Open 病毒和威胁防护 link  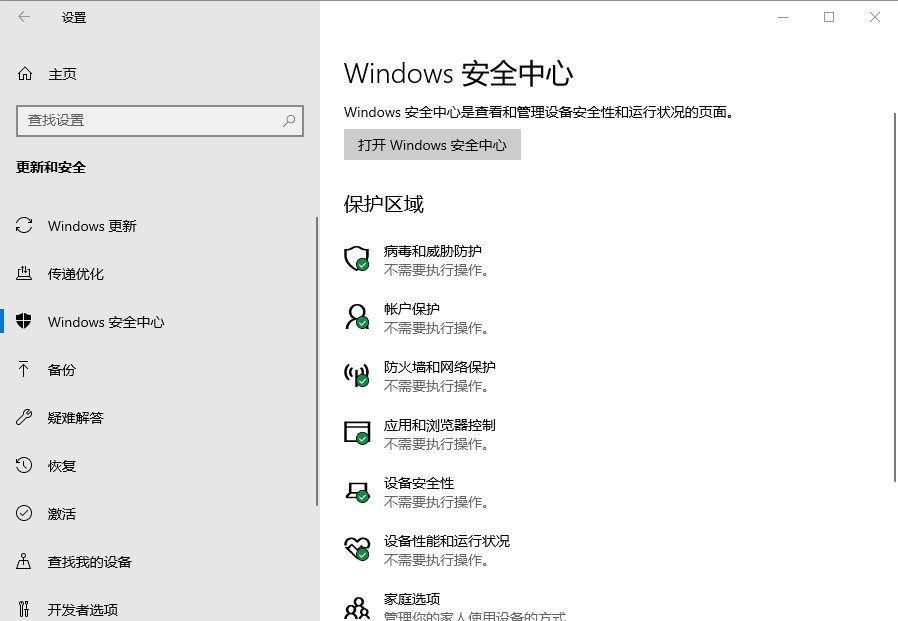coord(432,251)
